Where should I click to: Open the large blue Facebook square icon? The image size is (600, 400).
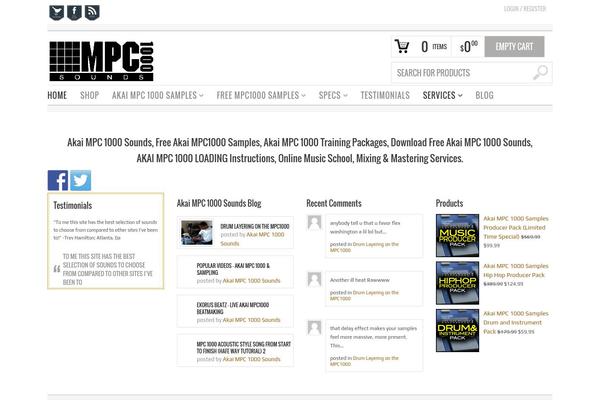click(58, 180)
